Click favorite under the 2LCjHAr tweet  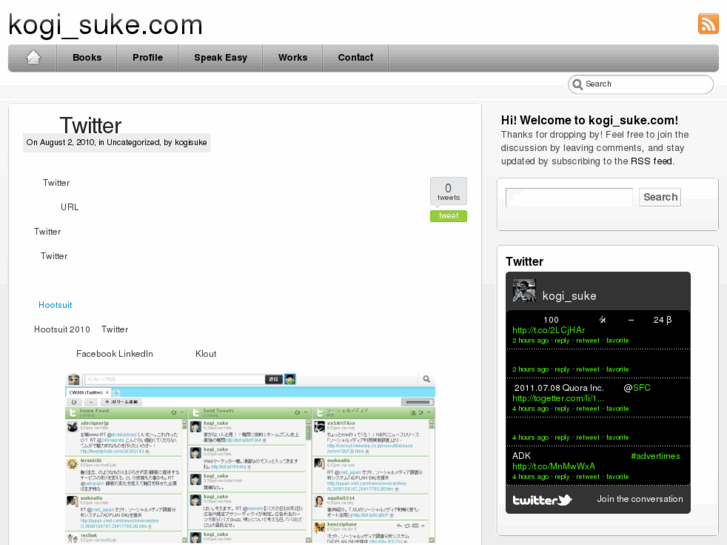pyautogui.click(x=618, y=340)
